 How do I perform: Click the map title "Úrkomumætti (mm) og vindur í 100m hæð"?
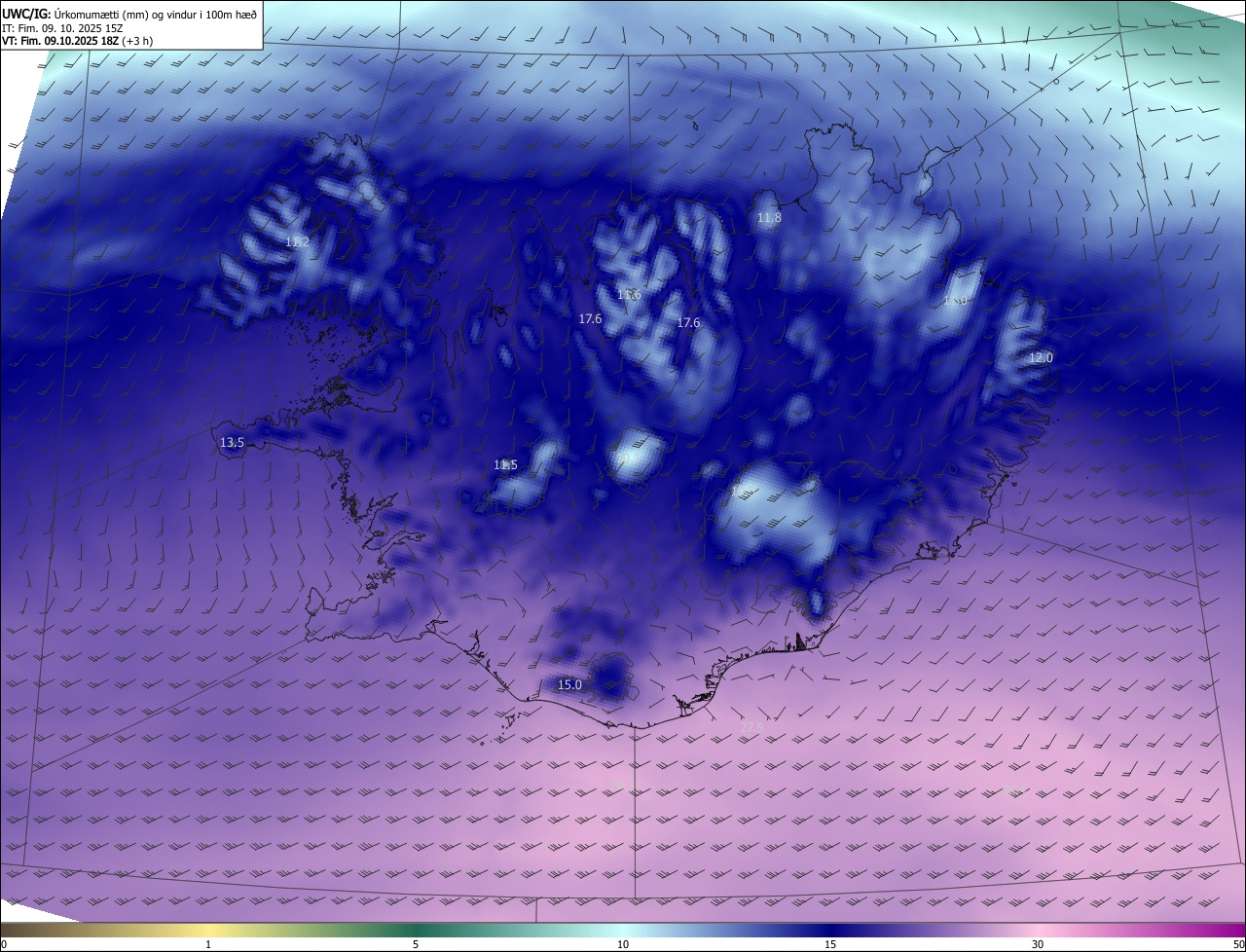click(156, 13)
